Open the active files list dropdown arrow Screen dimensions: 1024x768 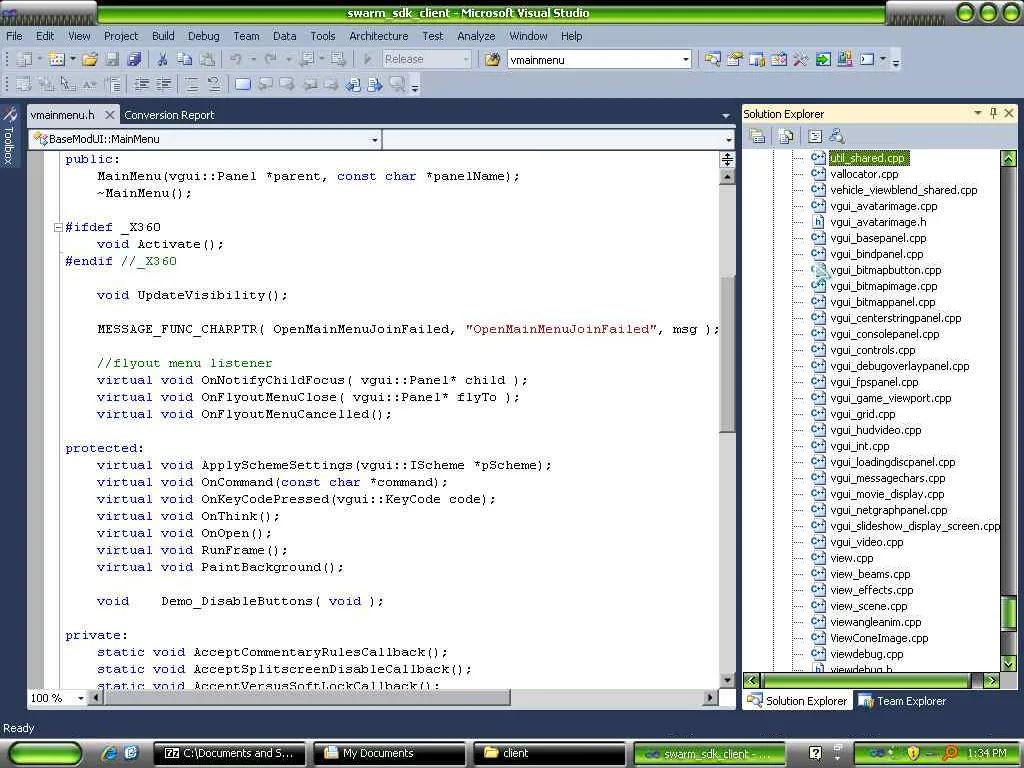726,115
